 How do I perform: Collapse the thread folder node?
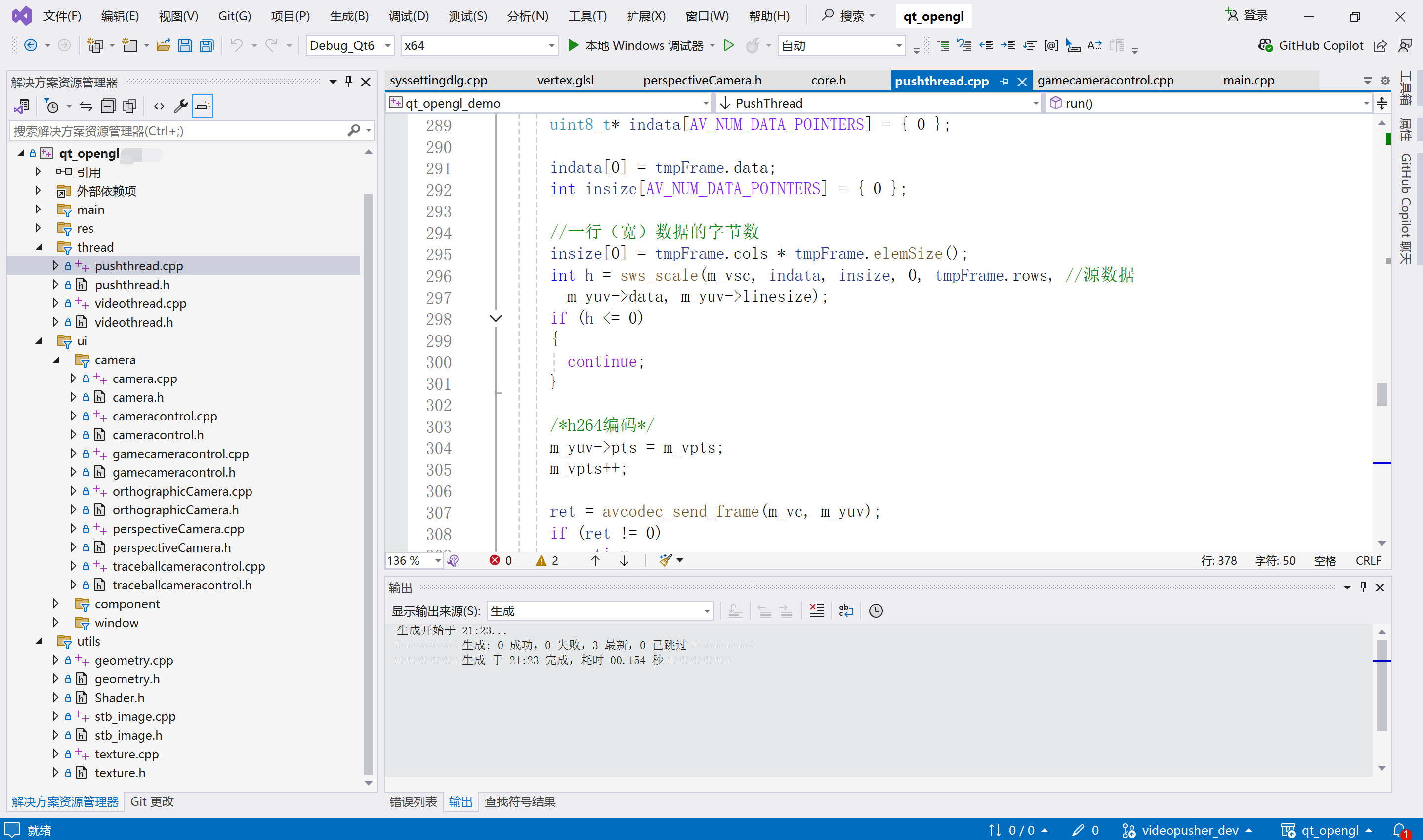pyautogui.click(x=39, y=247)
